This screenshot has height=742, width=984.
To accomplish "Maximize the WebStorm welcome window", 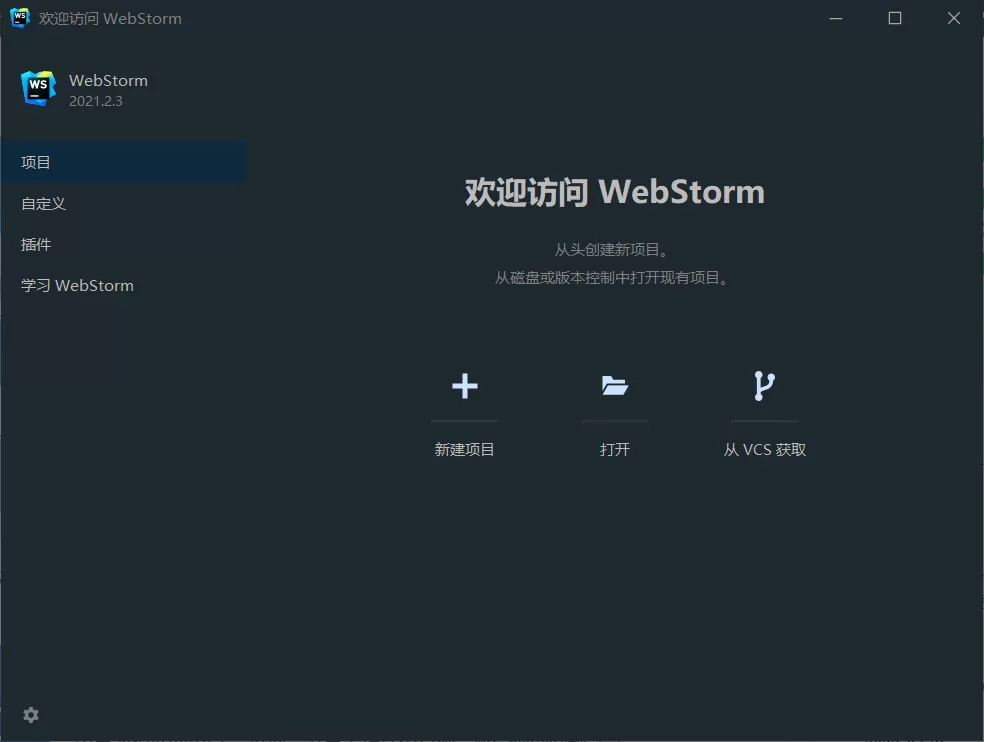I will [894, 17].
